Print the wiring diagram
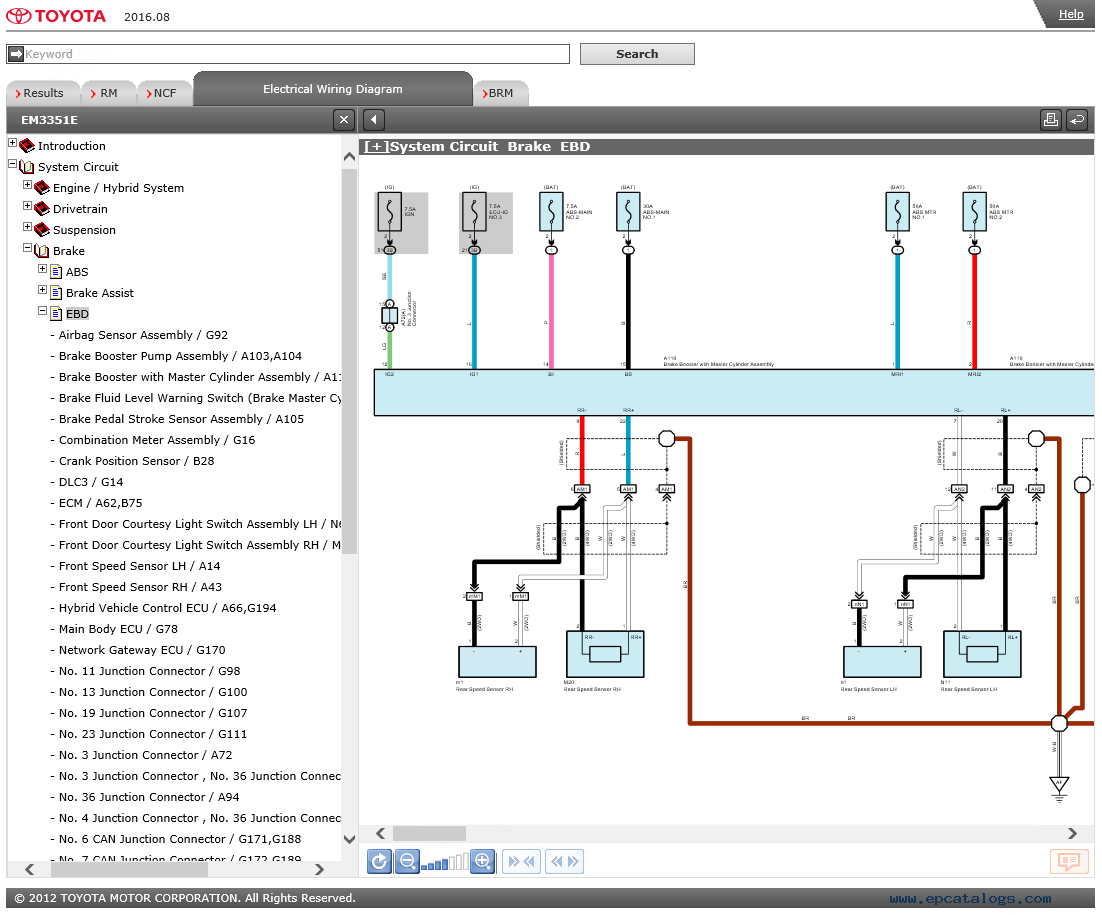The width and height of the screenshot is (1102, 915). (x=1051, y=119)
